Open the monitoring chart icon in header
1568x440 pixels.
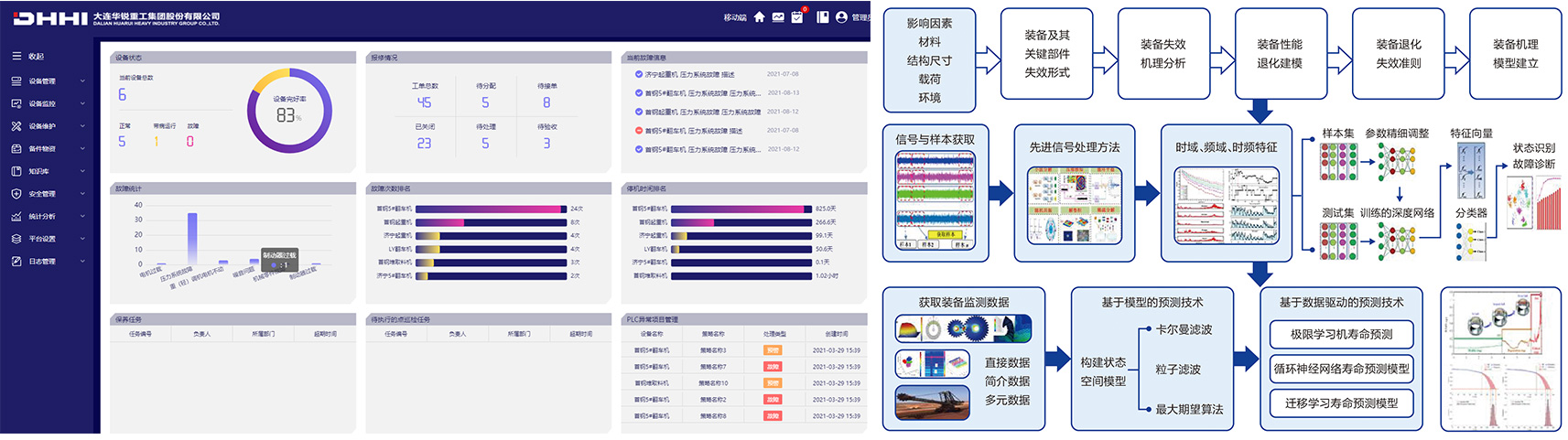click(778, 17)
